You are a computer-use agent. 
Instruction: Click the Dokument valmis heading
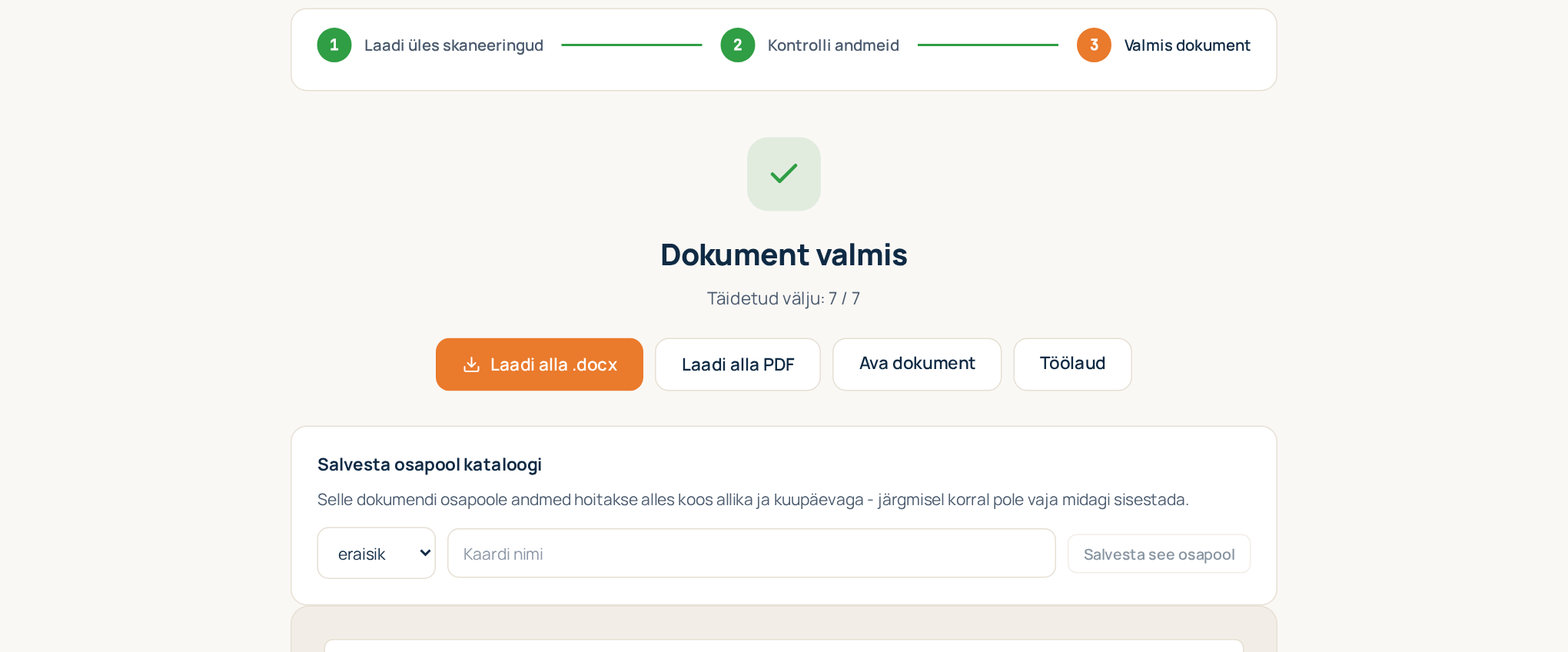[784, 254]
